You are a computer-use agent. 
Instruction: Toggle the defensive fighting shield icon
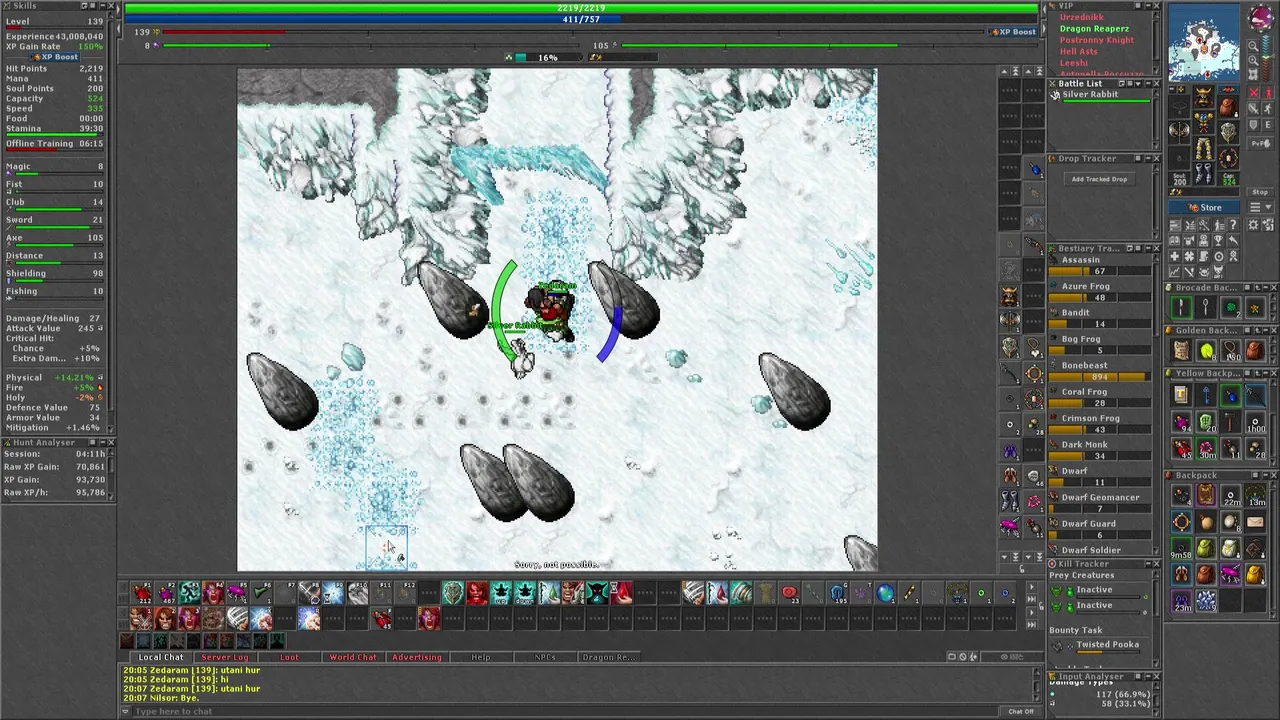pos(1254,124)
